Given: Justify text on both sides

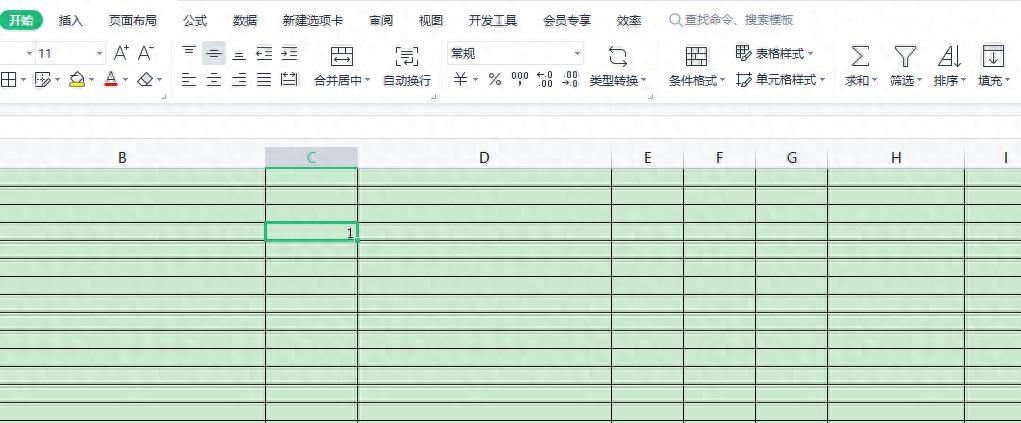Looking at the screenshot, I should coord(264,79).
